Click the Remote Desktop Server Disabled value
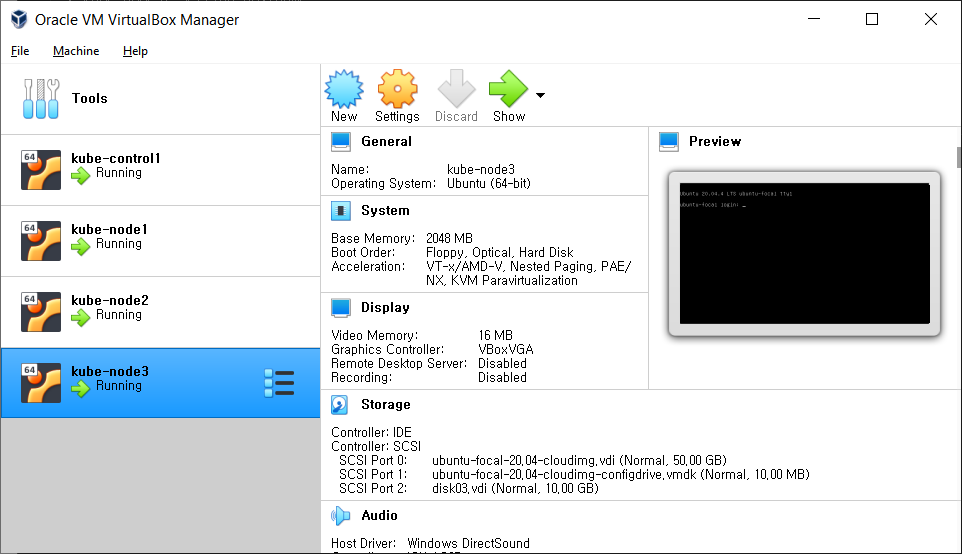Viewport: 962px width, 554px height. pos(502,363)
